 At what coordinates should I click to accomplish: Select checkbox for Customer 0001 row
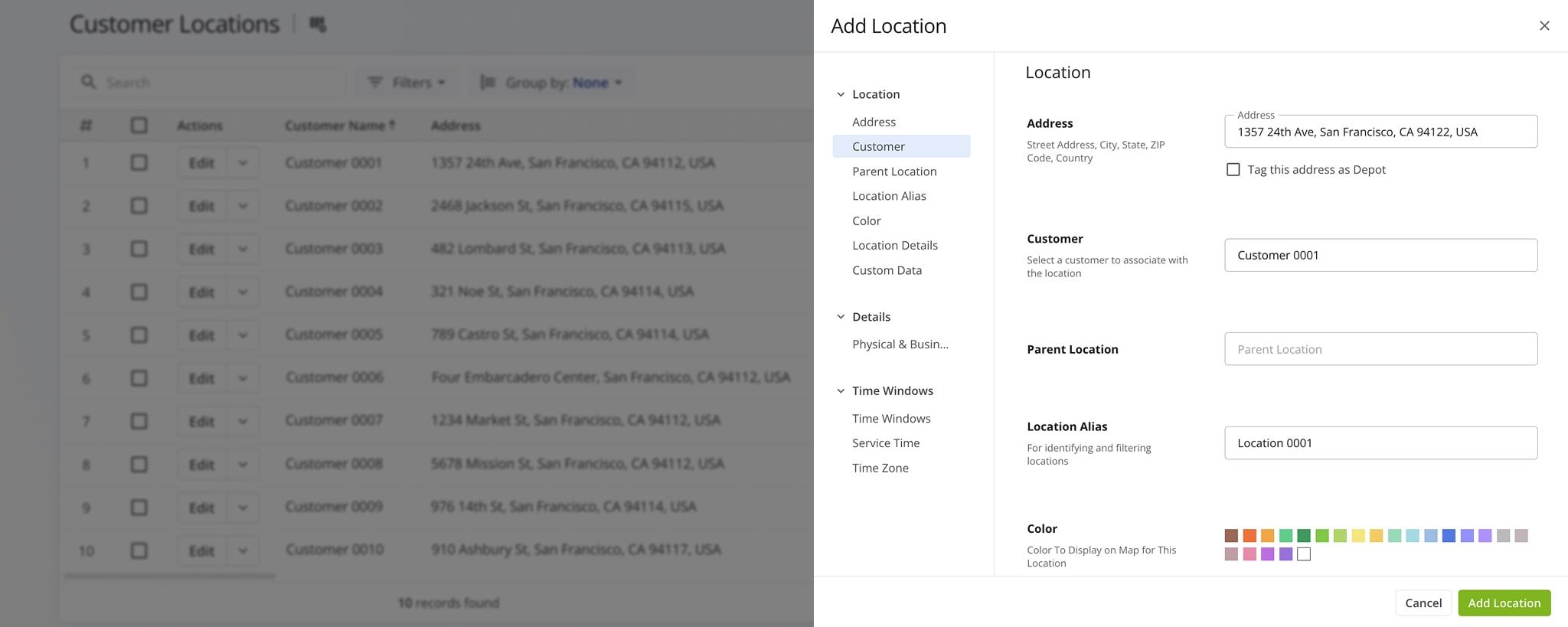pyautogui.click(x=139, y=162)
